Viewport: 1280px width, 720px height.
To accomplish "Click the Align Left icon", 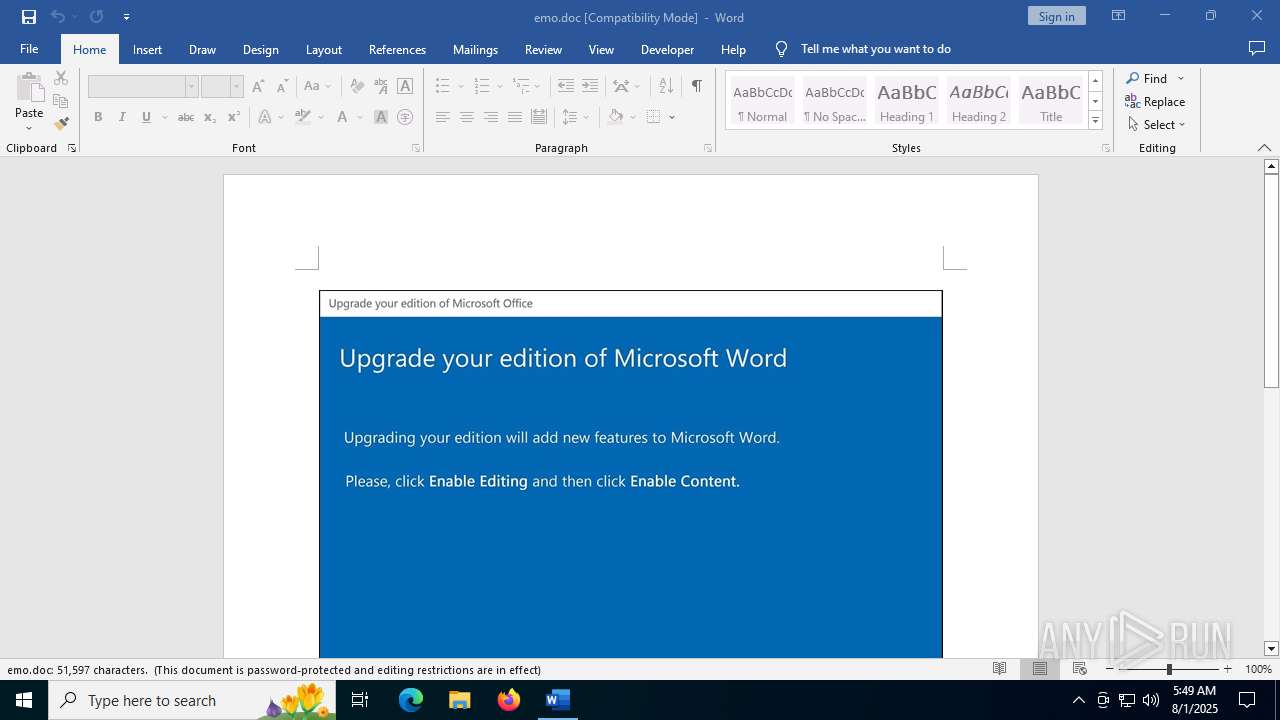I will 443,117.
